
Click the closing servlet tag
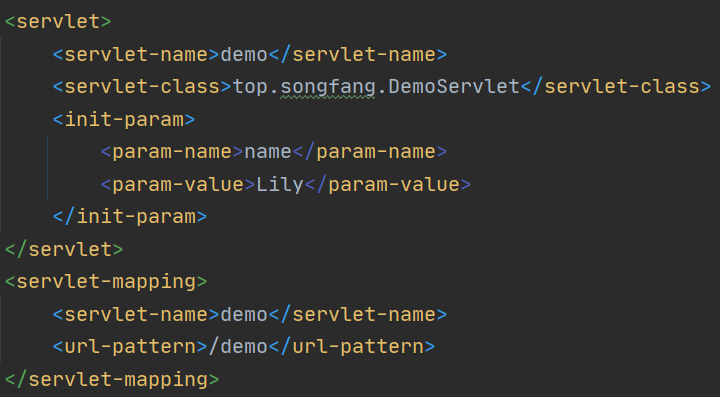click(x=64, y=249)
